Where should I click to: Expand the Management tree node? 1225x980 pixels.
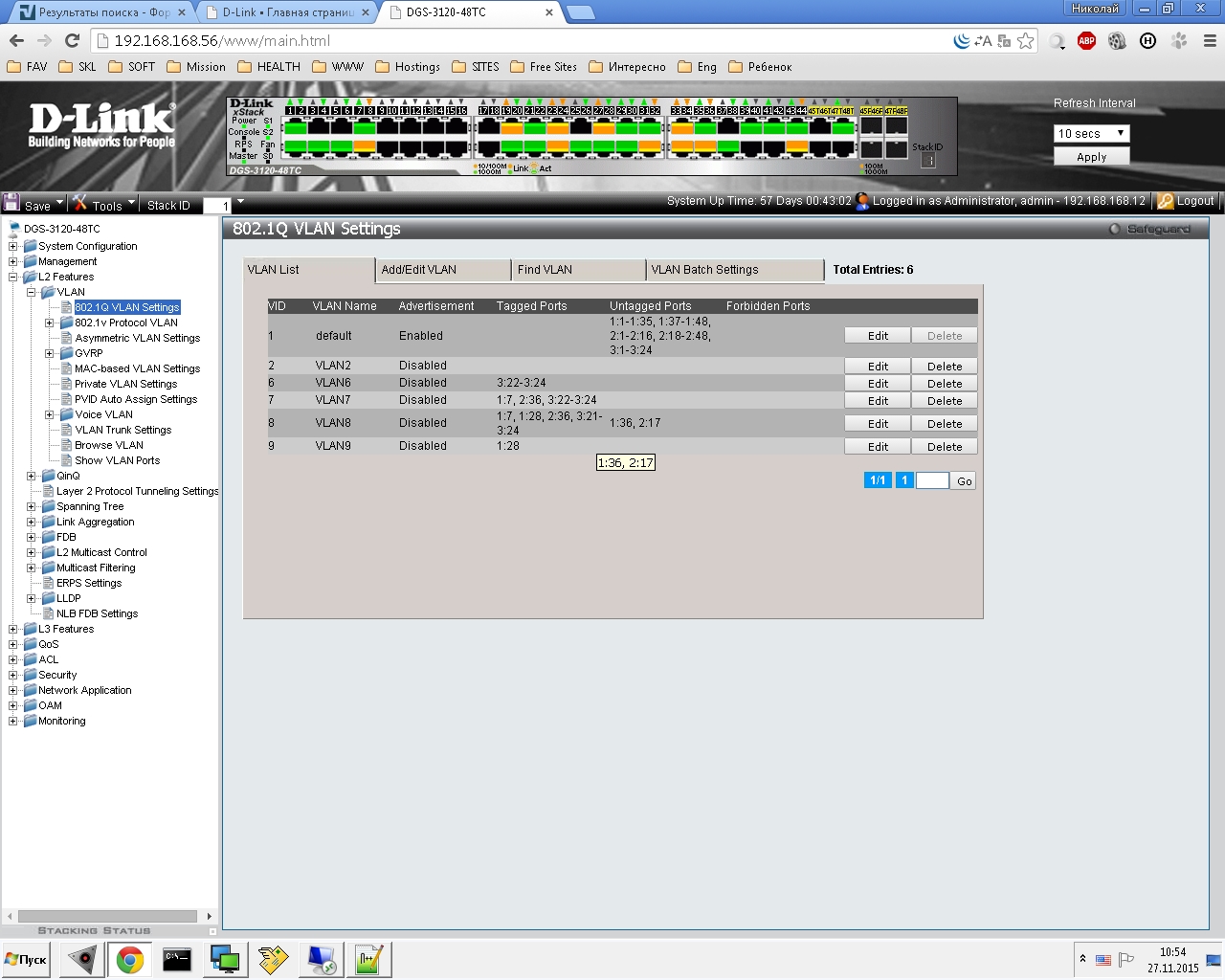[13, 261]
